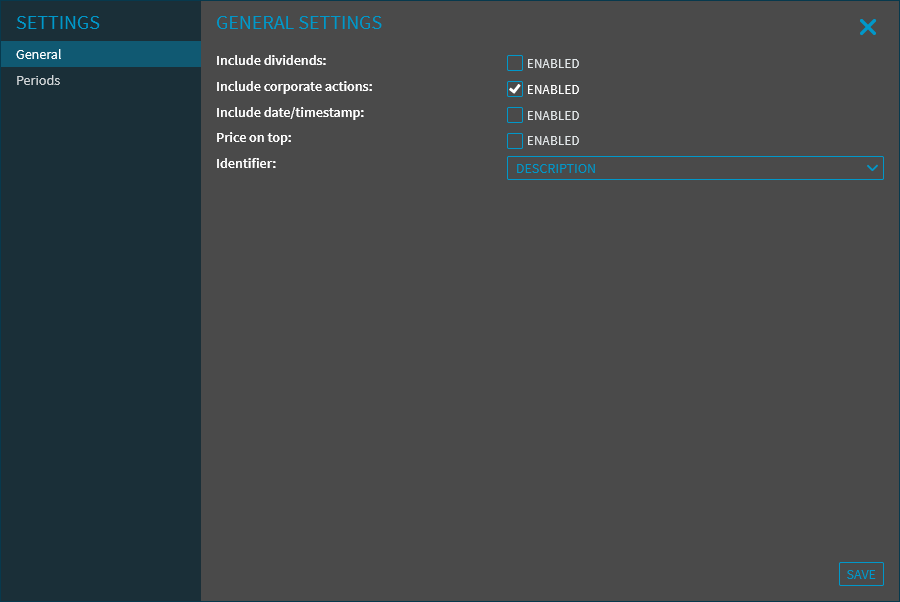The image size is (900, 602).
Task: Click the "Include dividends:" field label
Action: 271,61
